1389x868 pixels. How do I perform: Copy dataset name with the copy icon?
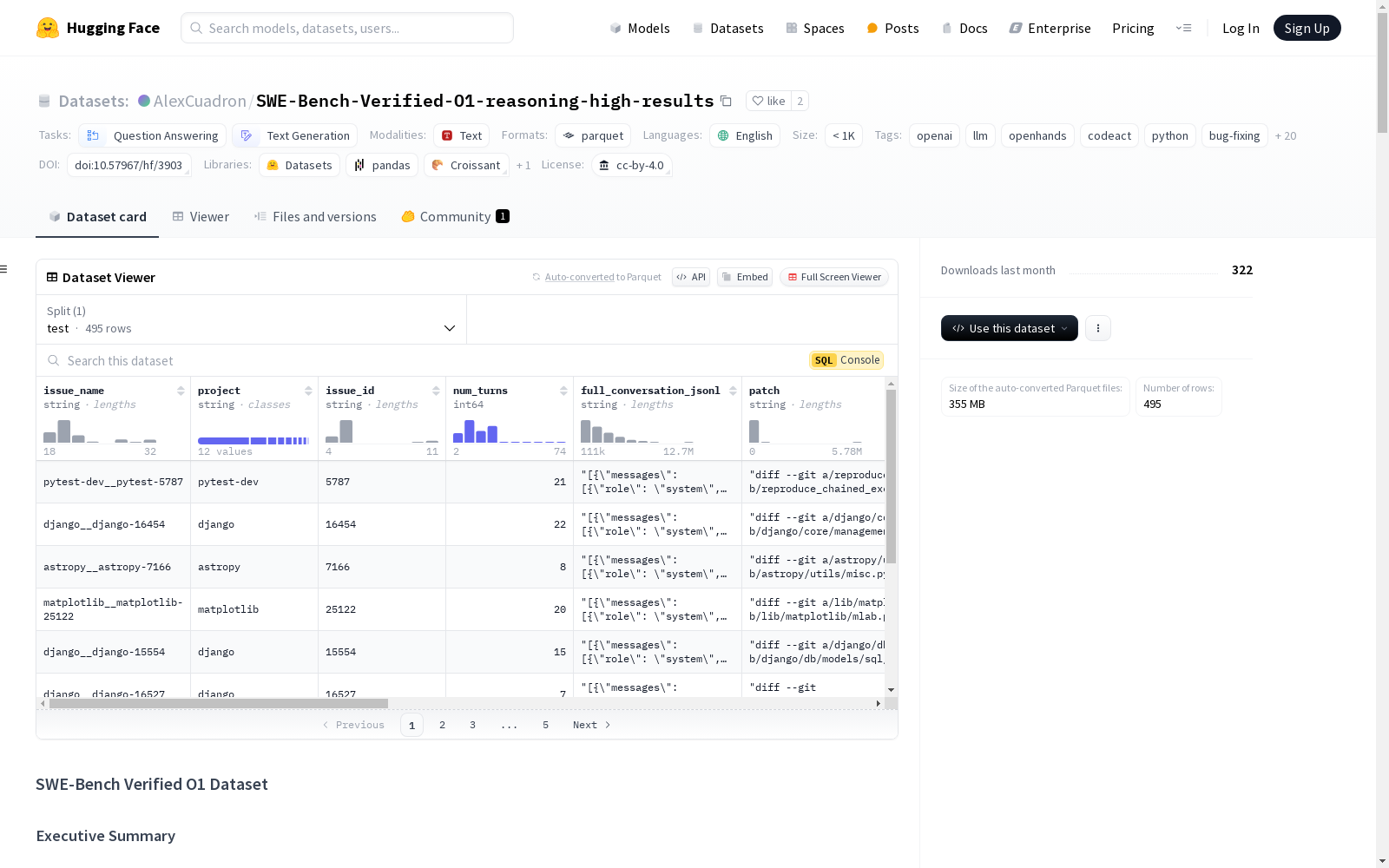726,101
